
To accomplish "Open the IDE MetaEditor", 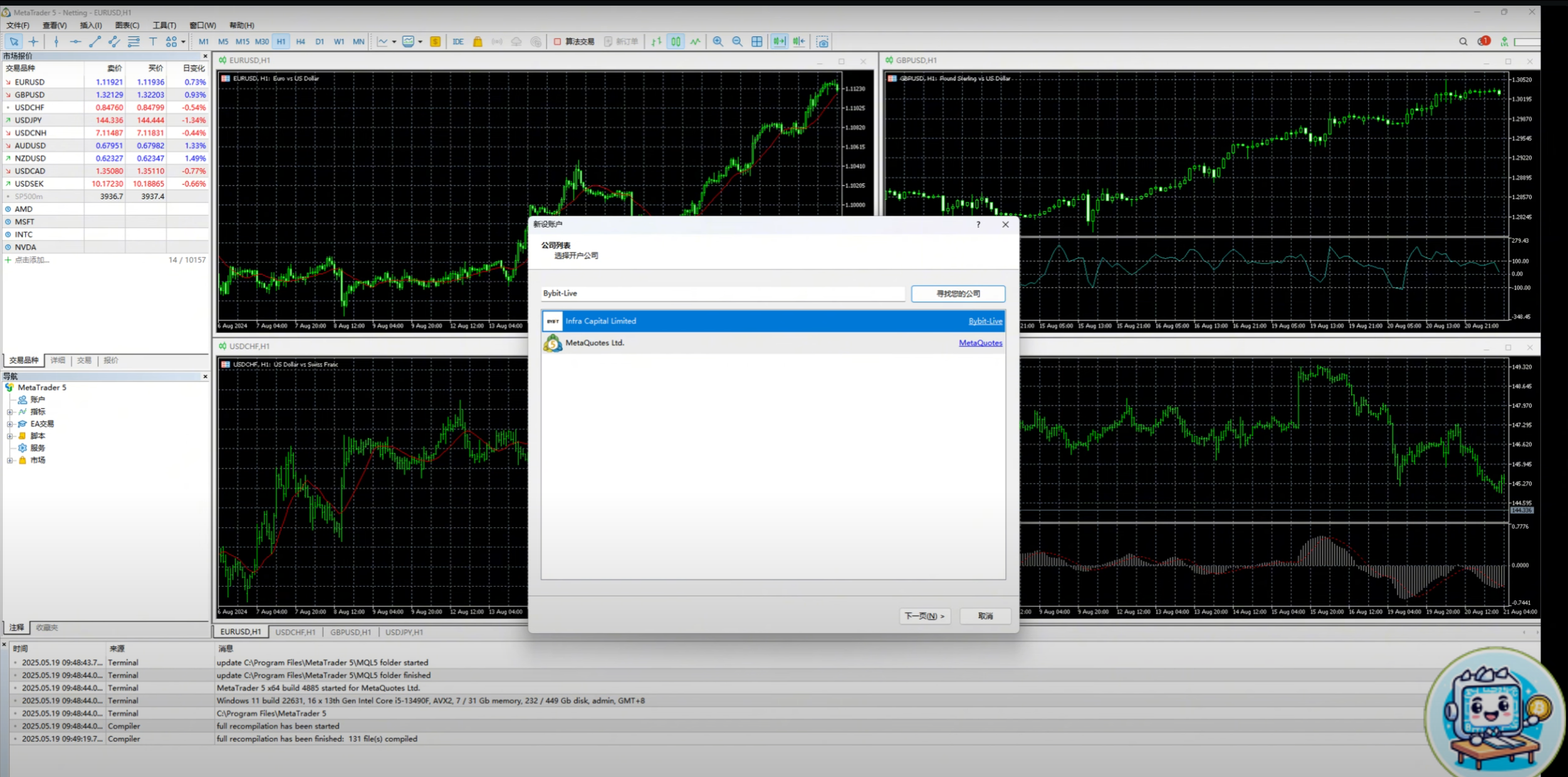I will [x=458, y=42].
